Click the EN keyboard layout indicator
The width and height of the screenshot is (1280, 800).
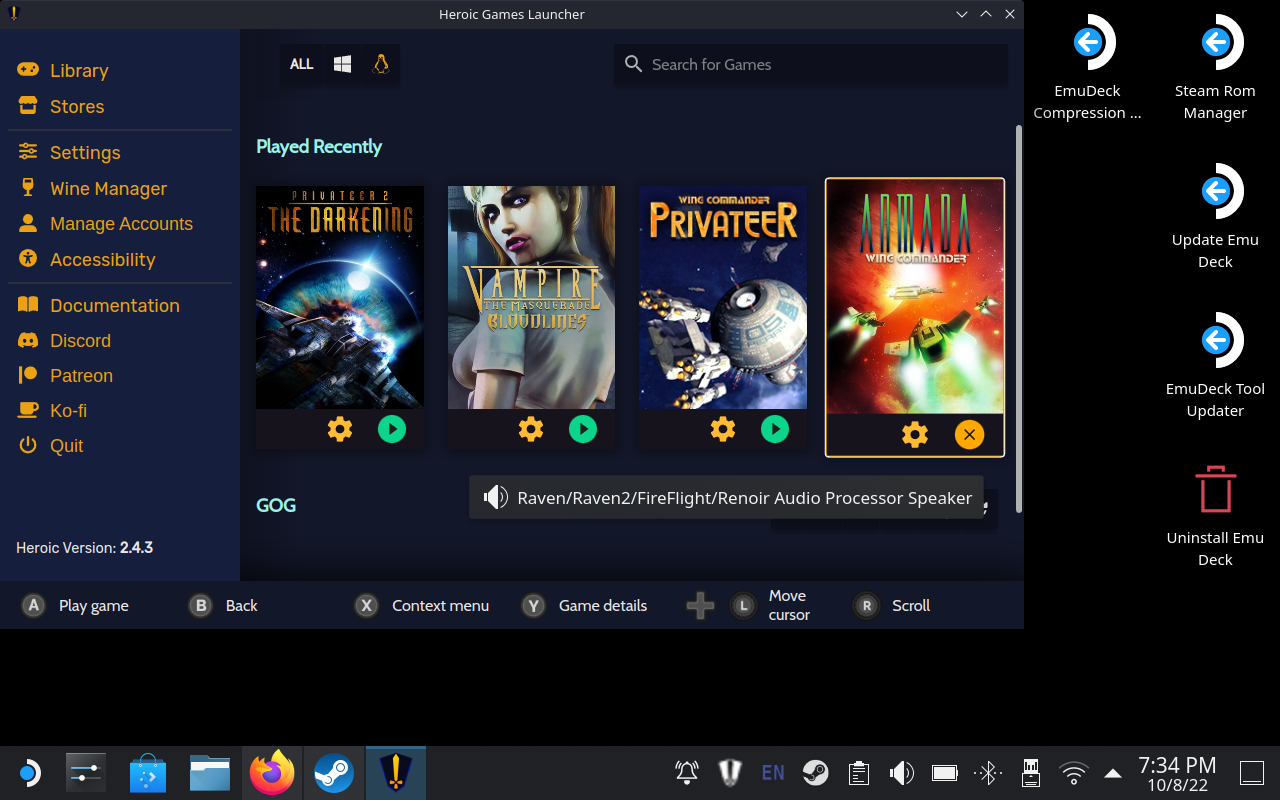(773, 772)
